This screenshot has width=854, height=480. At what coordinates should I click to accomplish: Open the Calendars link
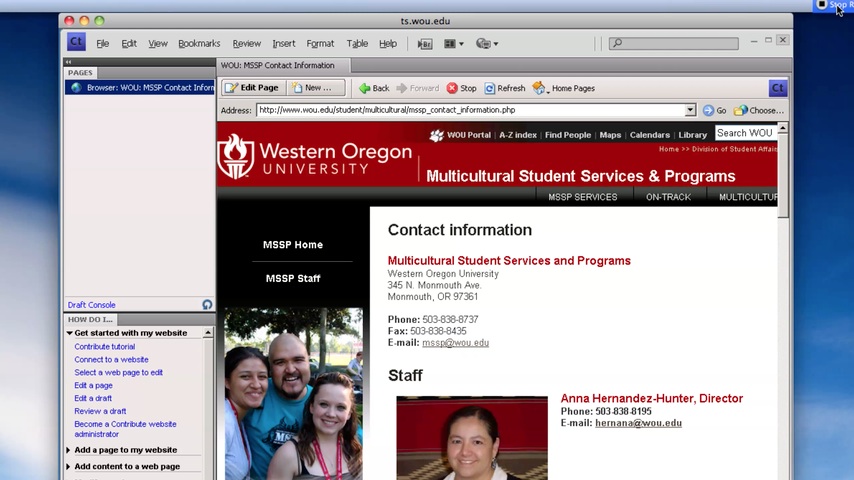pos(650,135)
